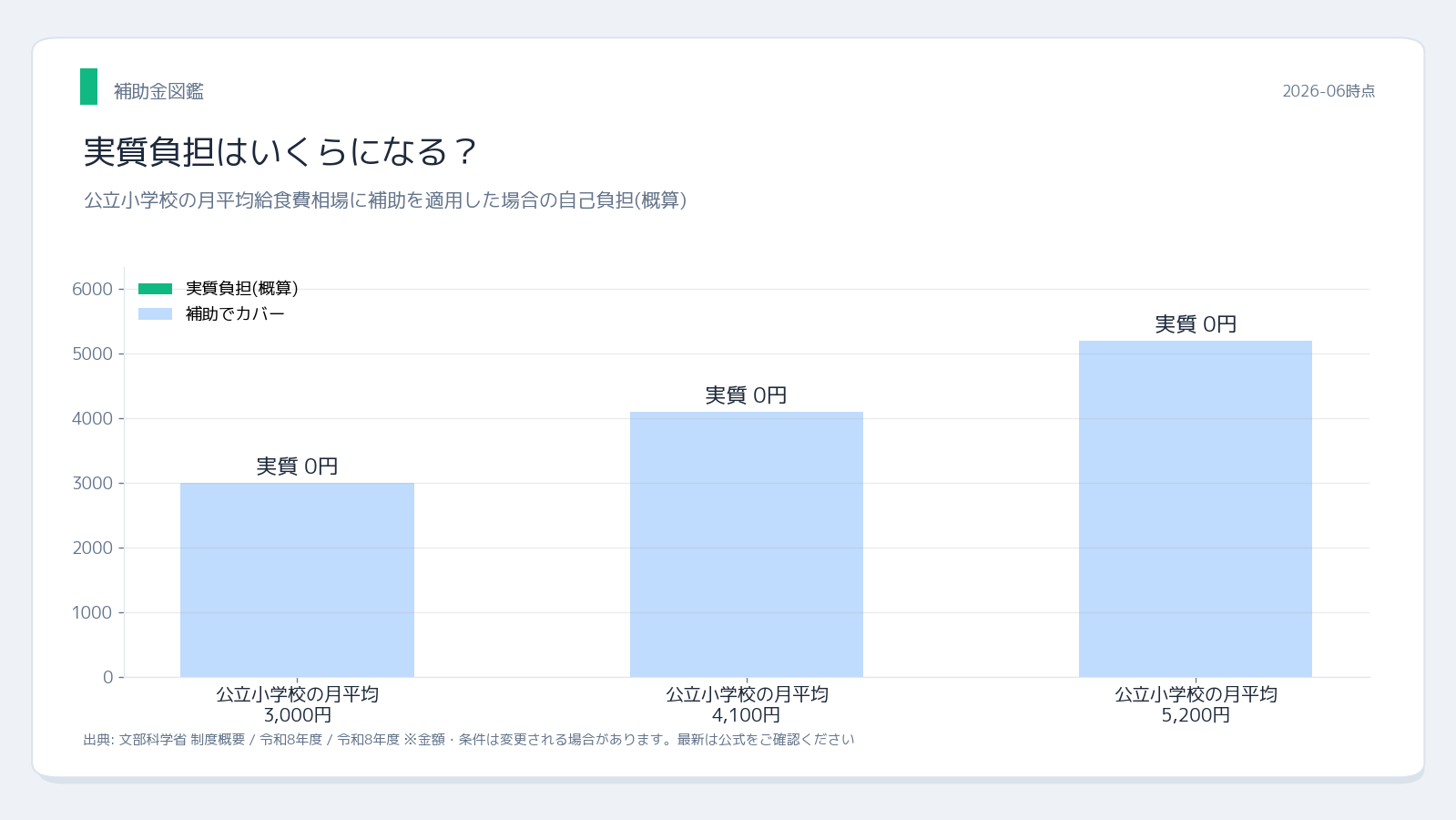
Task: Click the y-axis tick label 6000
Action: tap(93, 289)
